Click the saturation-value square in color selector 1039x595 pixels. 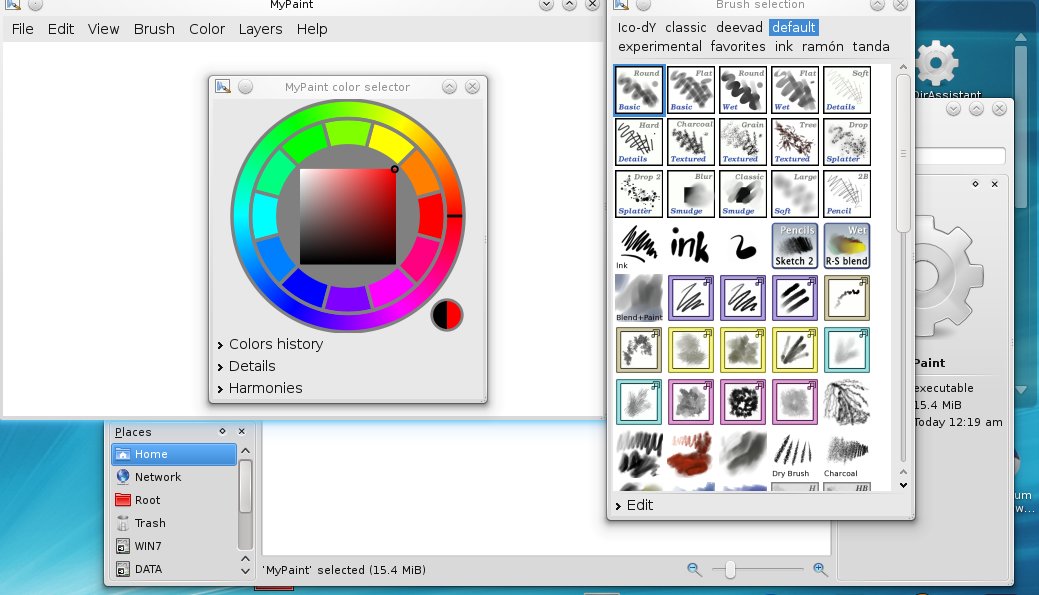click(348, 216)
